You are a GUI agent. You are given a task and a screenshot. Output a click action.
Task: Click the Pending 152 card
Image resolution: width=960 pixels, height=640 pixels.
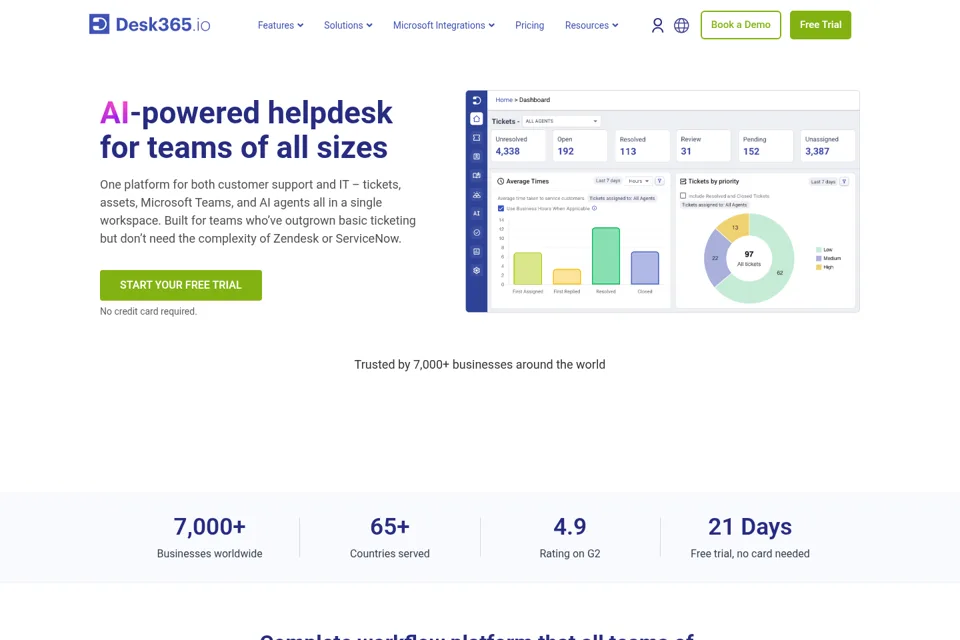coord(765,146)
